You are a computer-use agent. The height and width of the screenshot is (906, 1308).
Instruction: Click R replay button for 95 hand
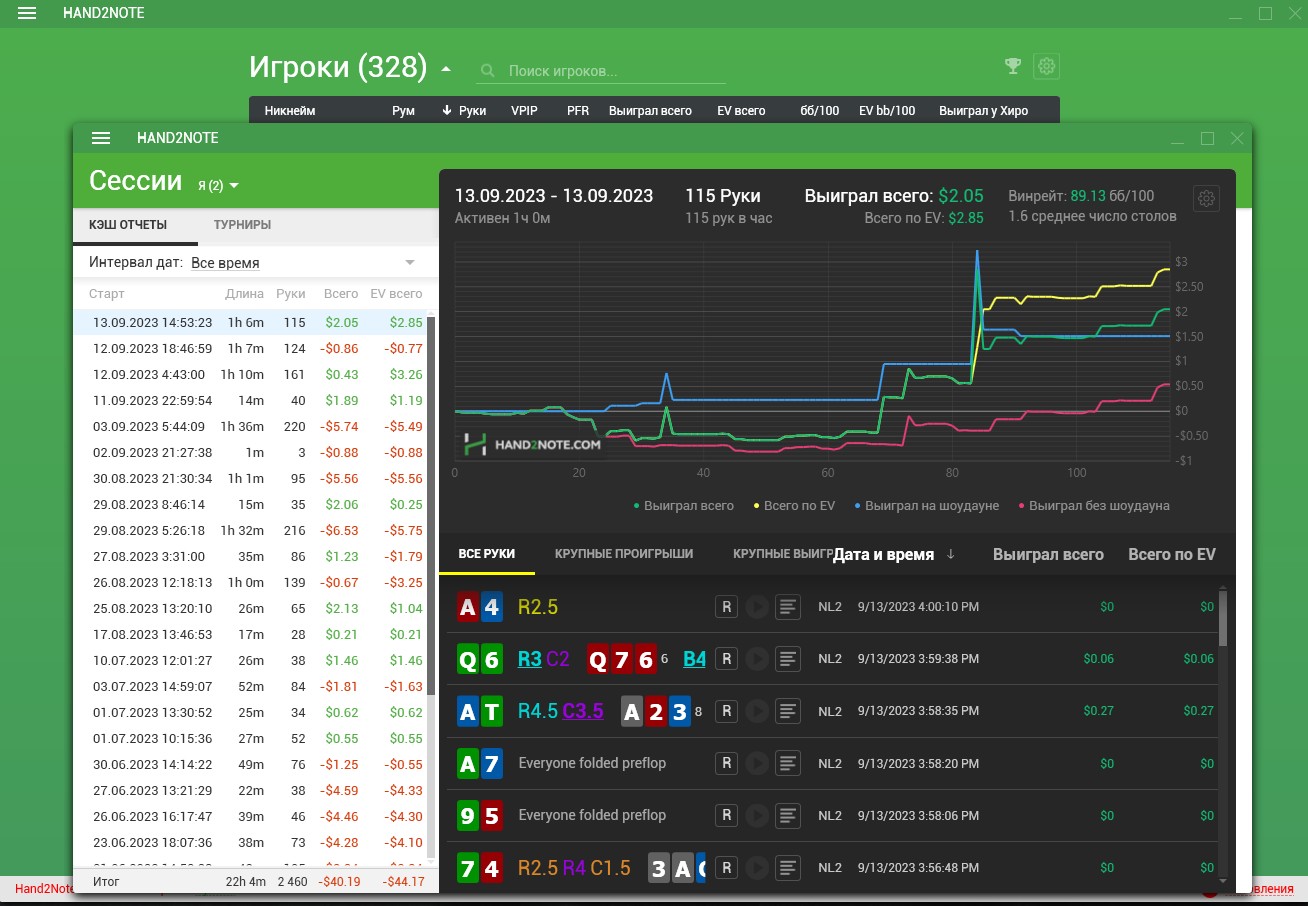pyautogui.click(x=727, y=815)
